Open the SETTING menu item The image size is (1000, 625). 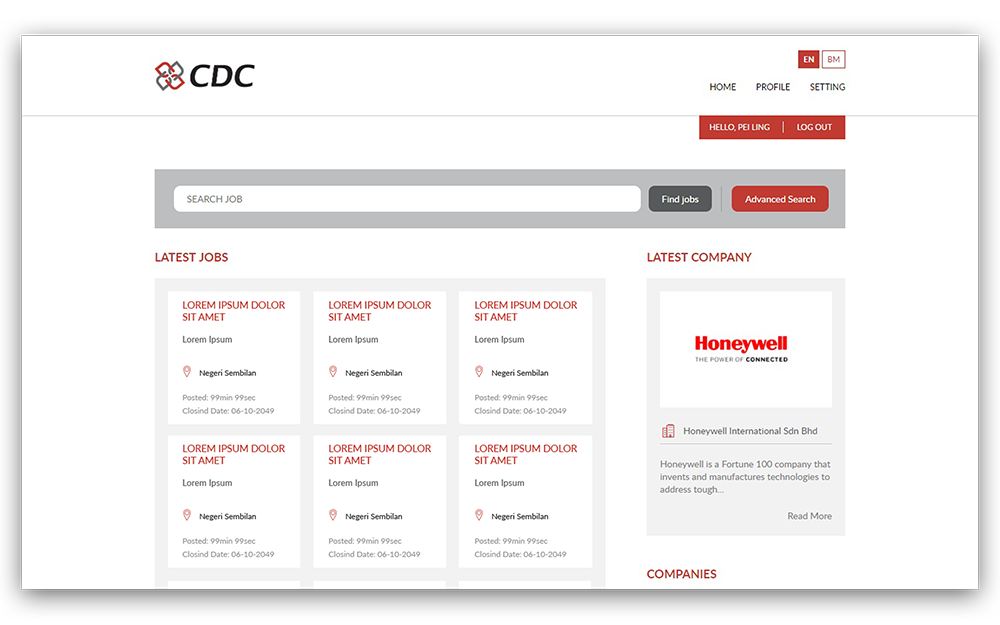(827, 87)
